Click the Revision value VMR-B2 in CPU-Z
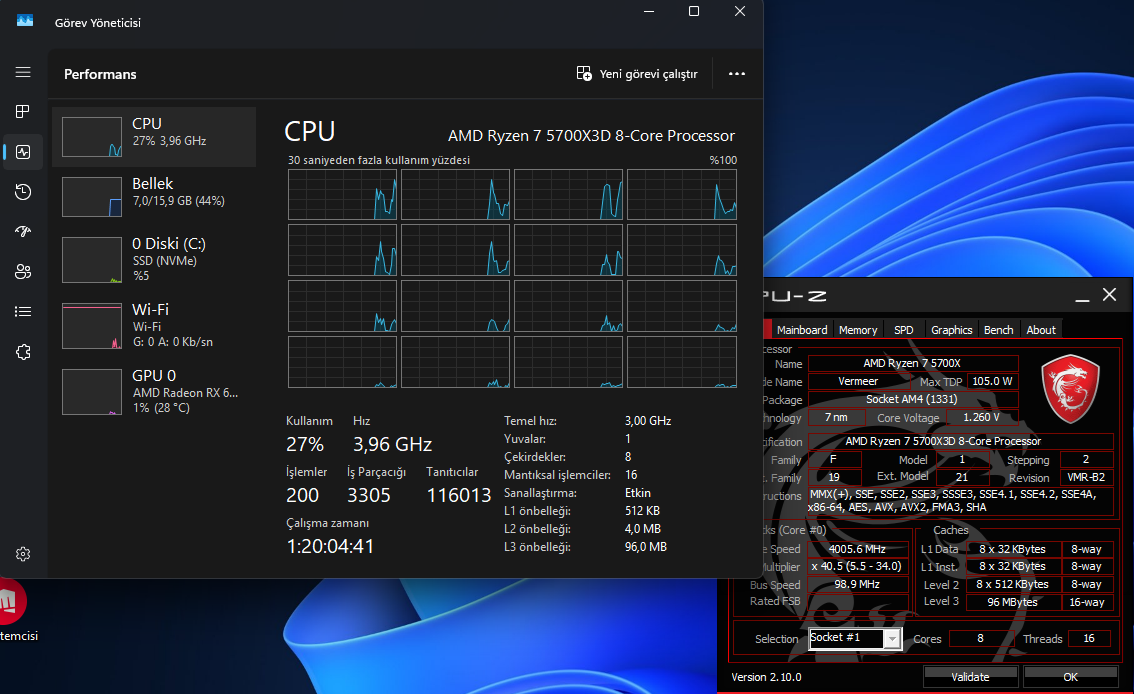This screenshot has width=1134, height=694. 1086,477
